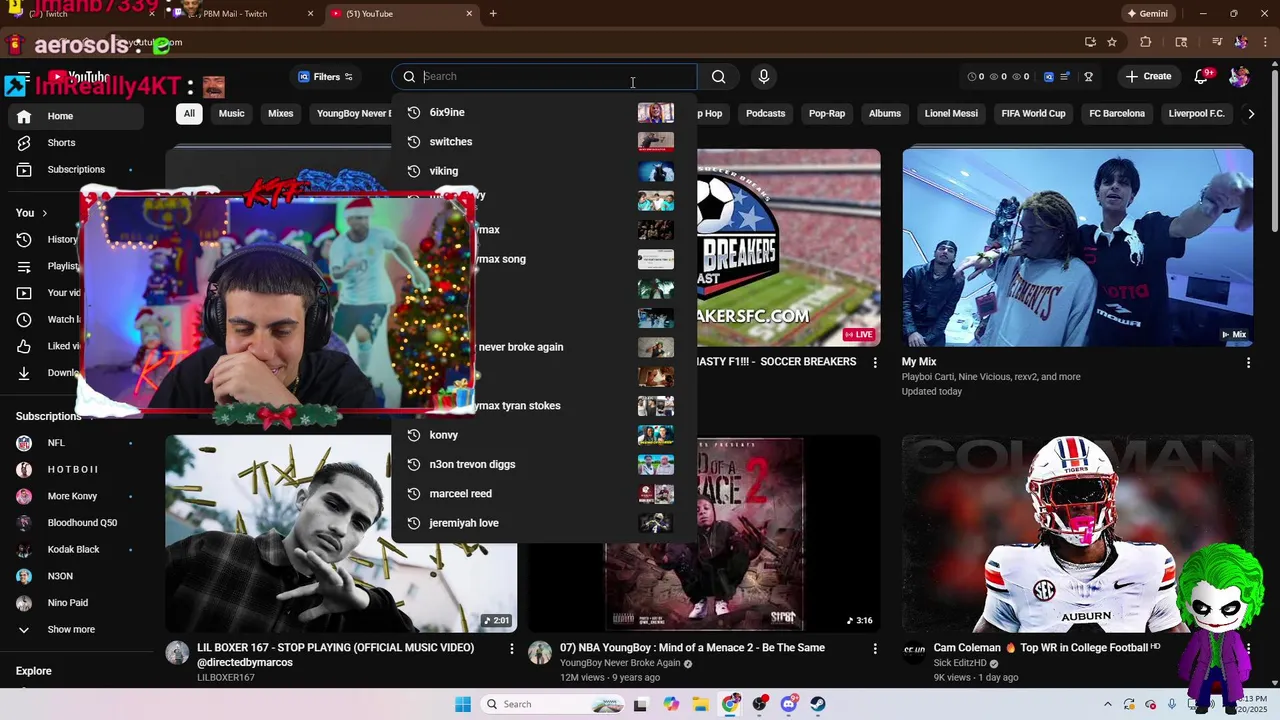Choose search suggestion konvy
Viewport: 1280px width, 720px height.
(544, 435)
